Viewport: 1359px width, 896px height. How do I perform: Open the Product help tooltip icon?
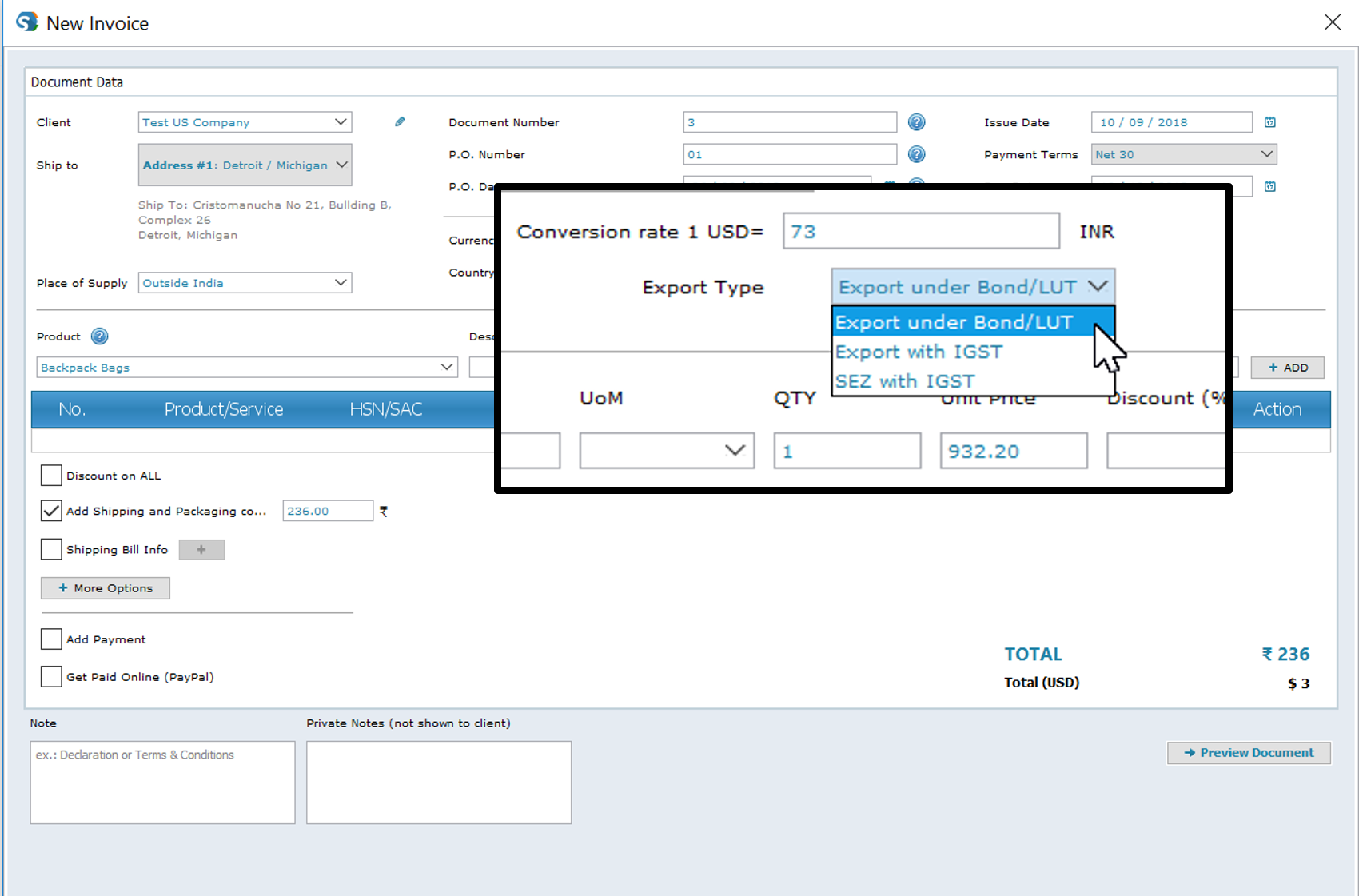click(x=98, y=336)
